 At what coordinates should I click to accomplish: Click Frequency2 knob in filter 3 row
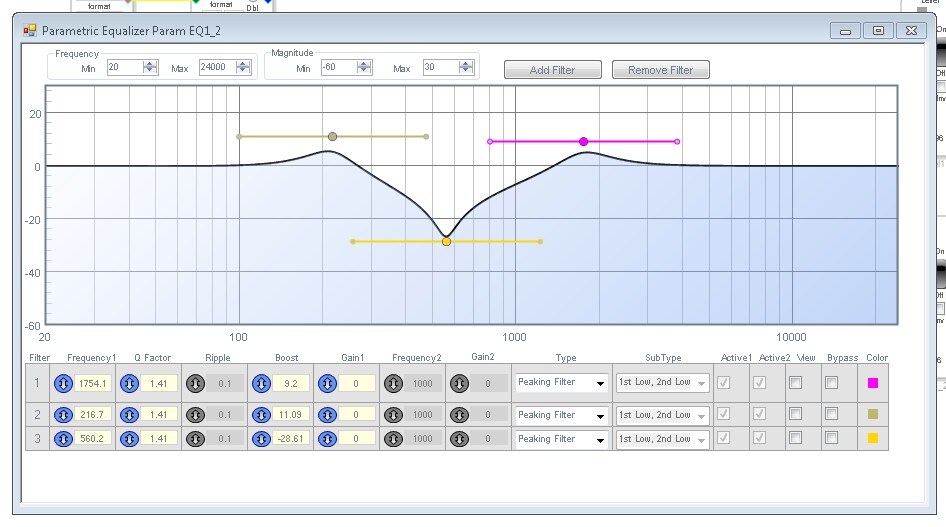point(393,439)
